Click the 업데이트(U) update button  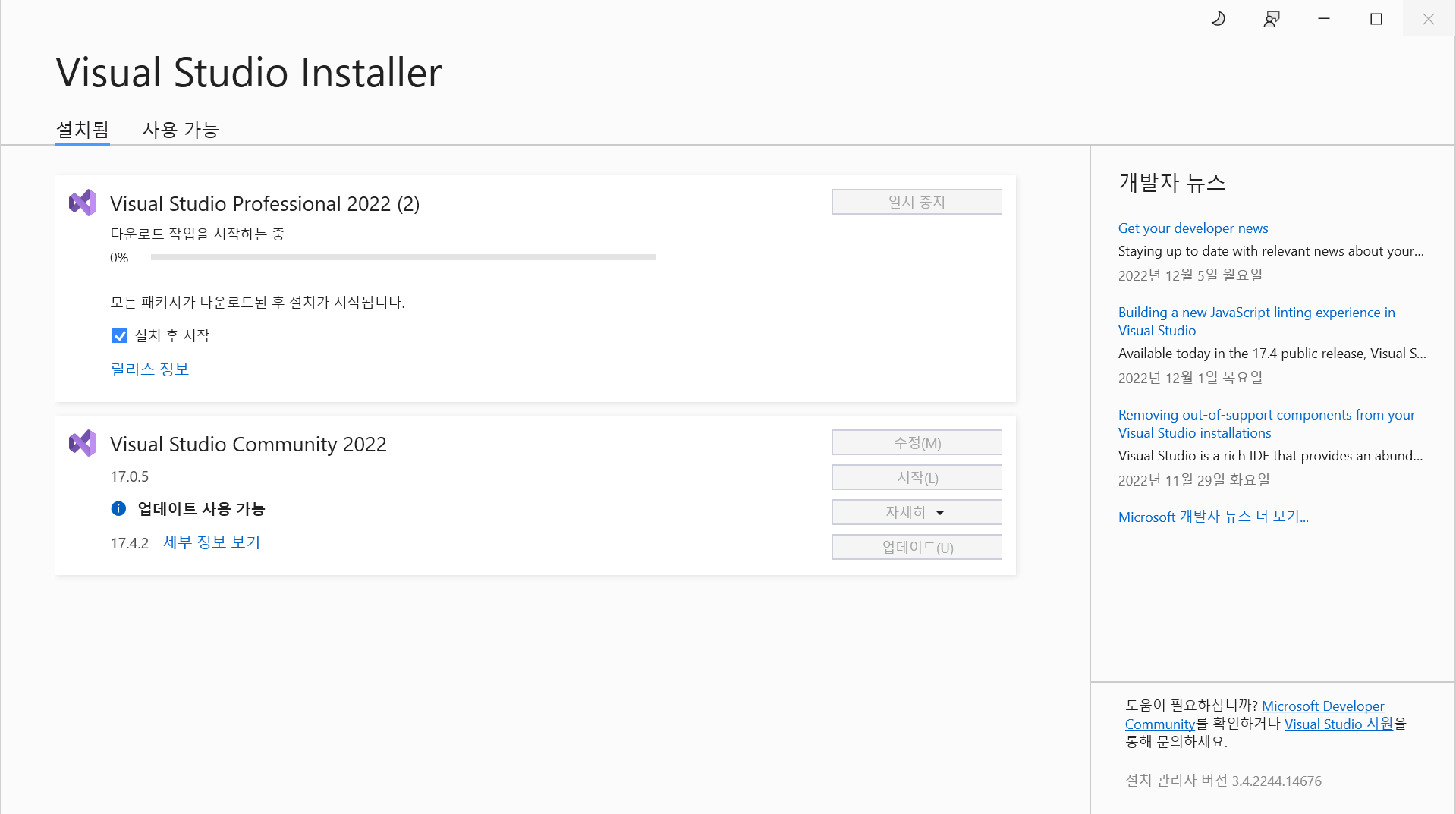point(917,547)
